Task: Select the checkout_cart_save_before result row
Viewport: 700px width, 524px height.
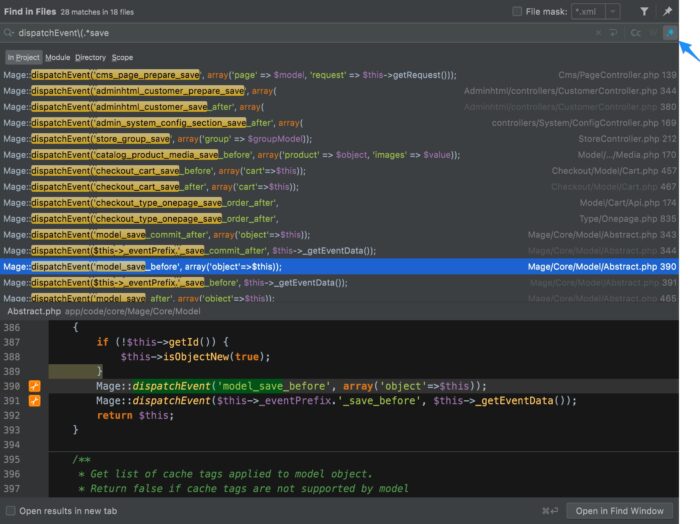Action: tap(339, 171)
